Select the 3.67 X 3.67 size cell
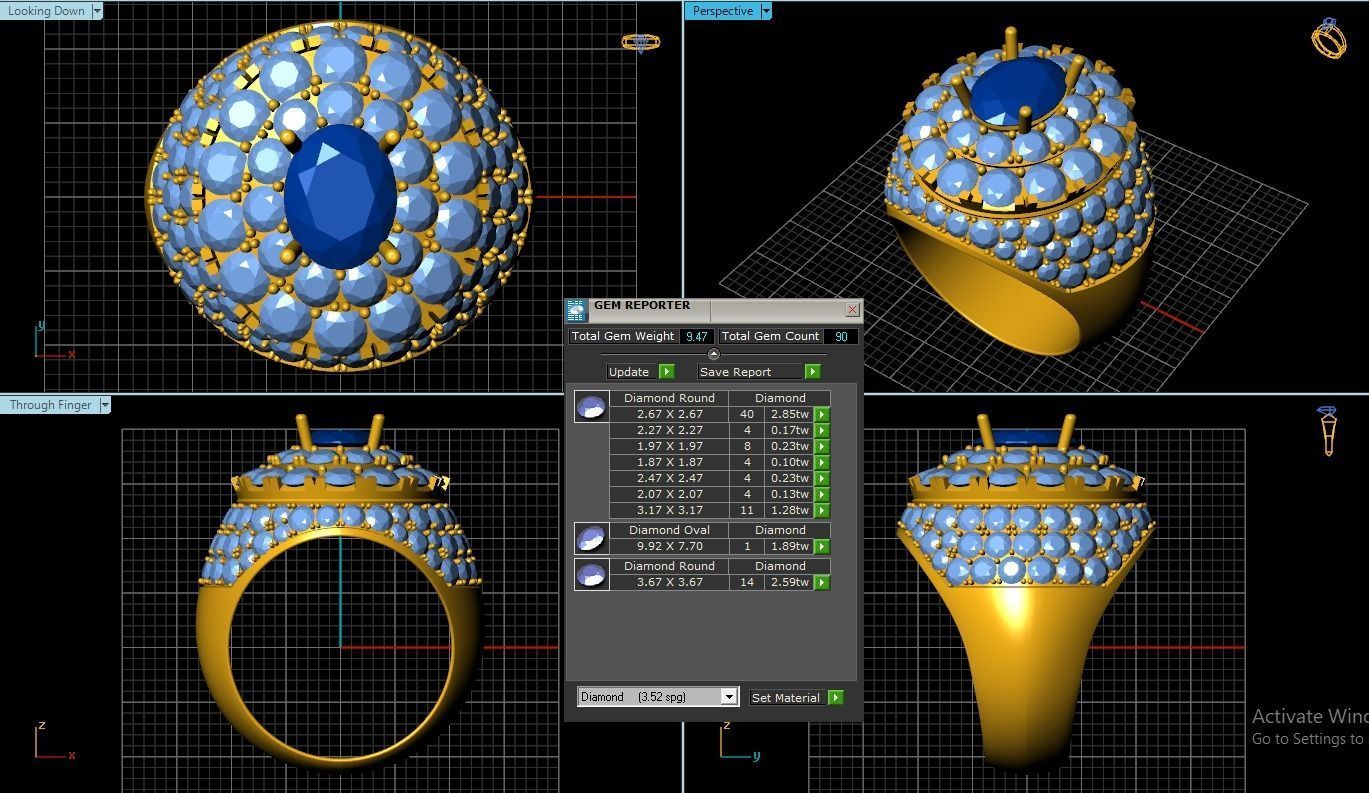The width and height of the screenshot is (1369, 793). [x=669, y=582]
